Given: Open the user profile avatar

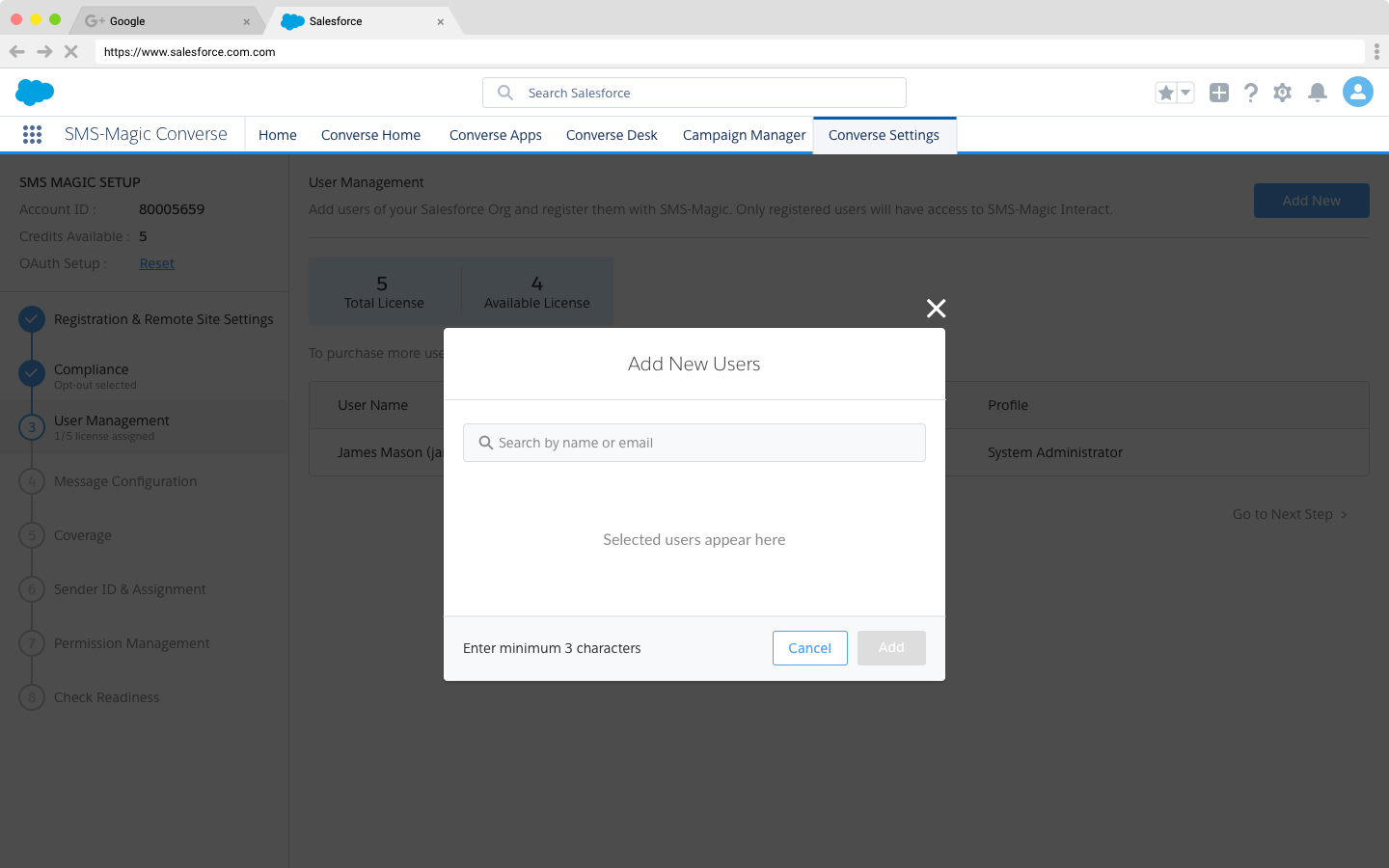Looking at the screenshot, I should pyautogui.click(x=1358, y=93).
